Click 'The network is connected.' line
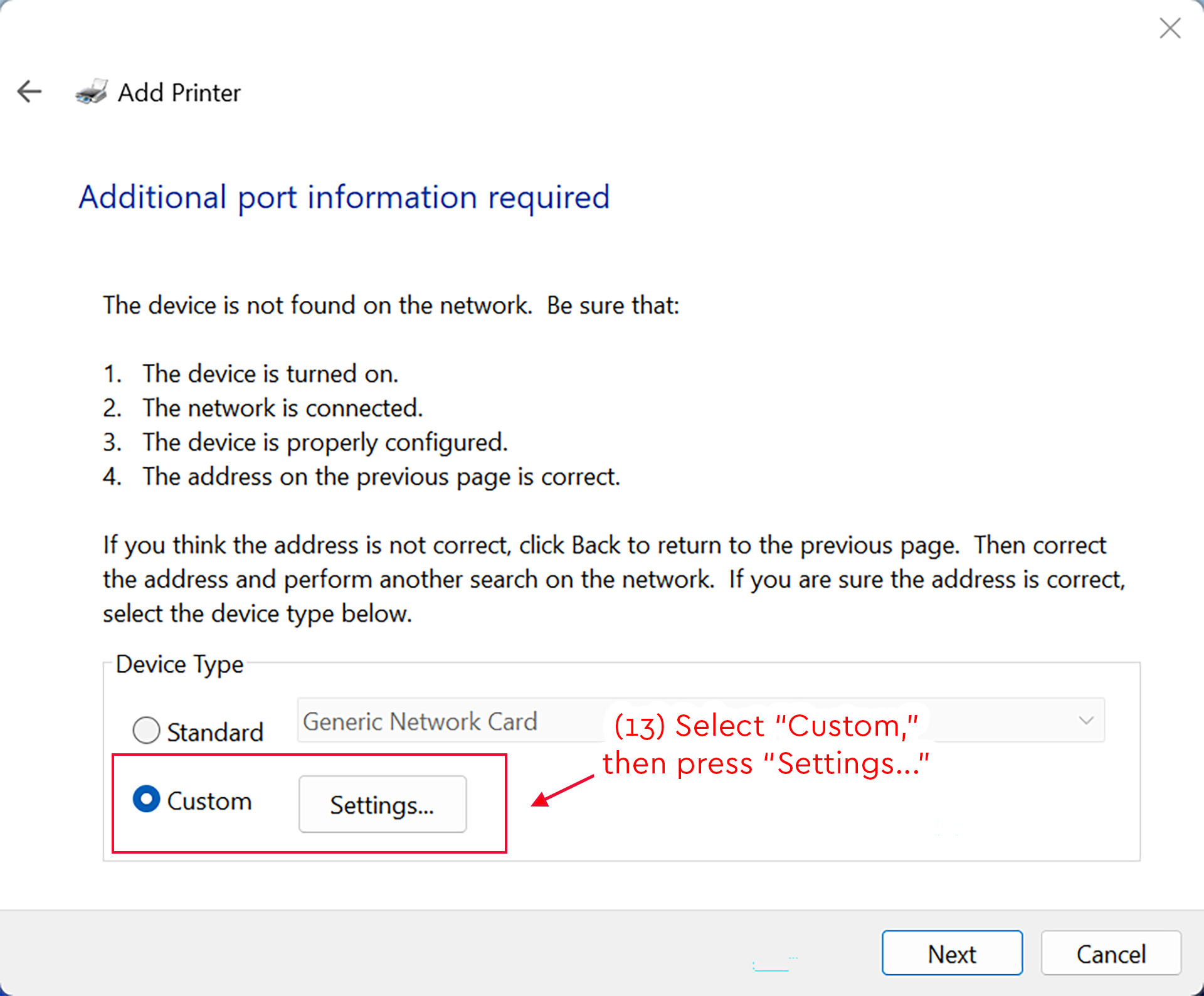Screen dimensions: 1204x996 [x=283, y=408]
